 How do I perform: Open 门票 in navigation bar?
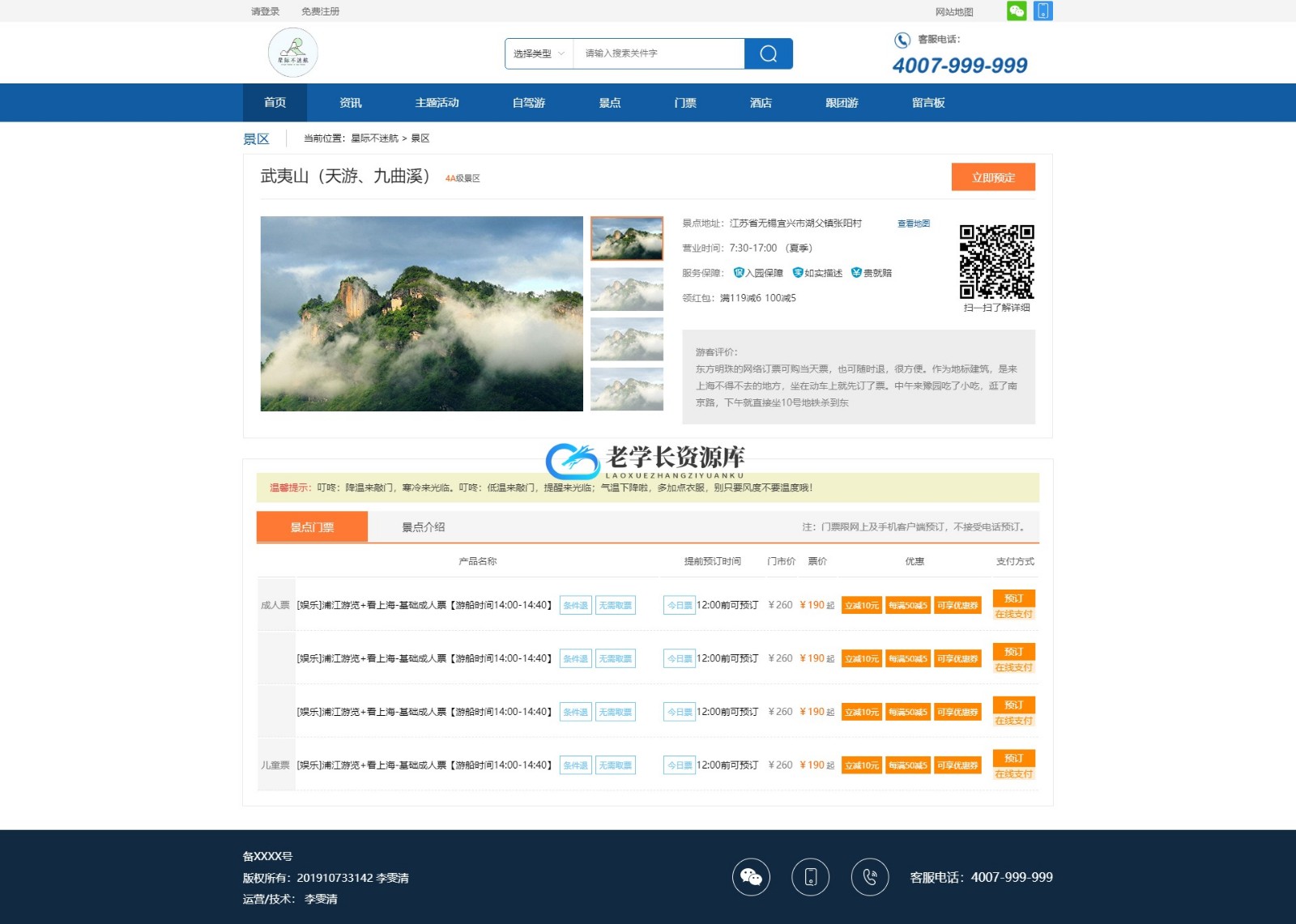[685, 103]
